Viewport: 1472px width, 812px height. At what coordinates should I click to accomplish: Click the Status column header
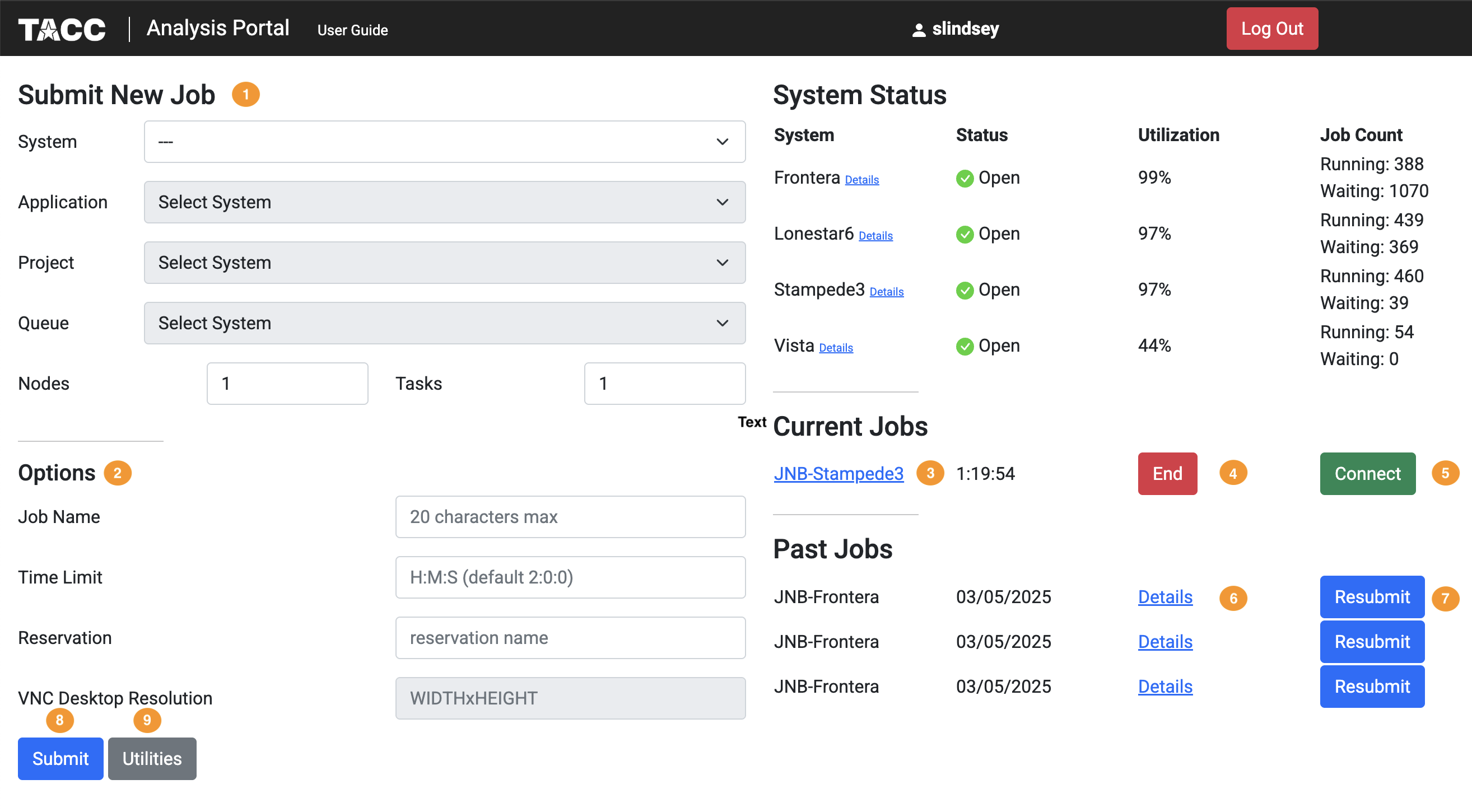(x=982, y=136)
